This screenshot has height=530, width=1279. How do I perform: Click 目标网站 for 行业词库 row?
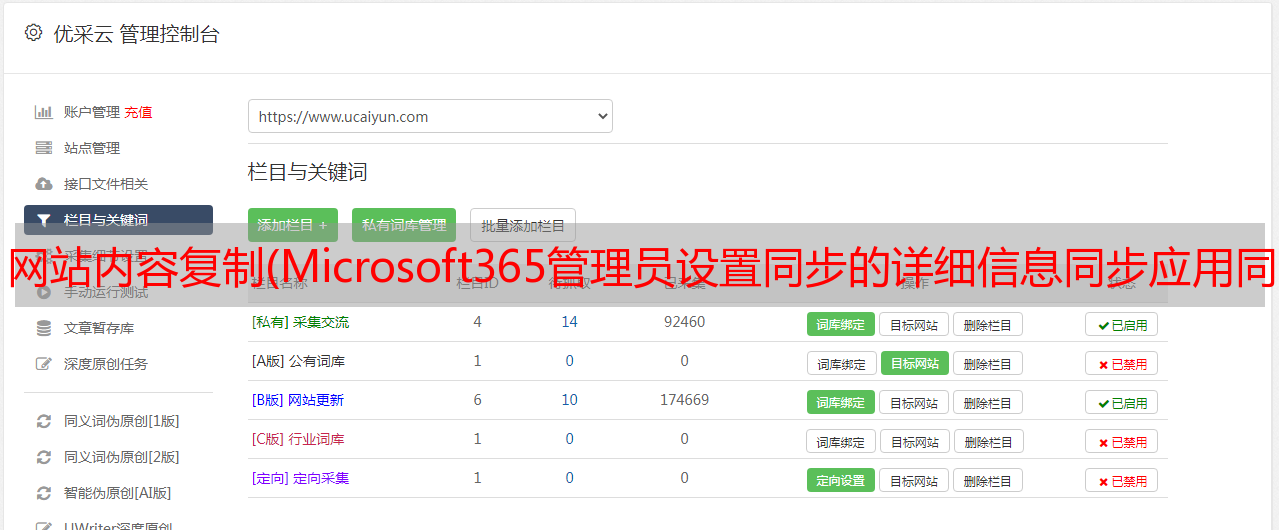click(x=914, y=441)
